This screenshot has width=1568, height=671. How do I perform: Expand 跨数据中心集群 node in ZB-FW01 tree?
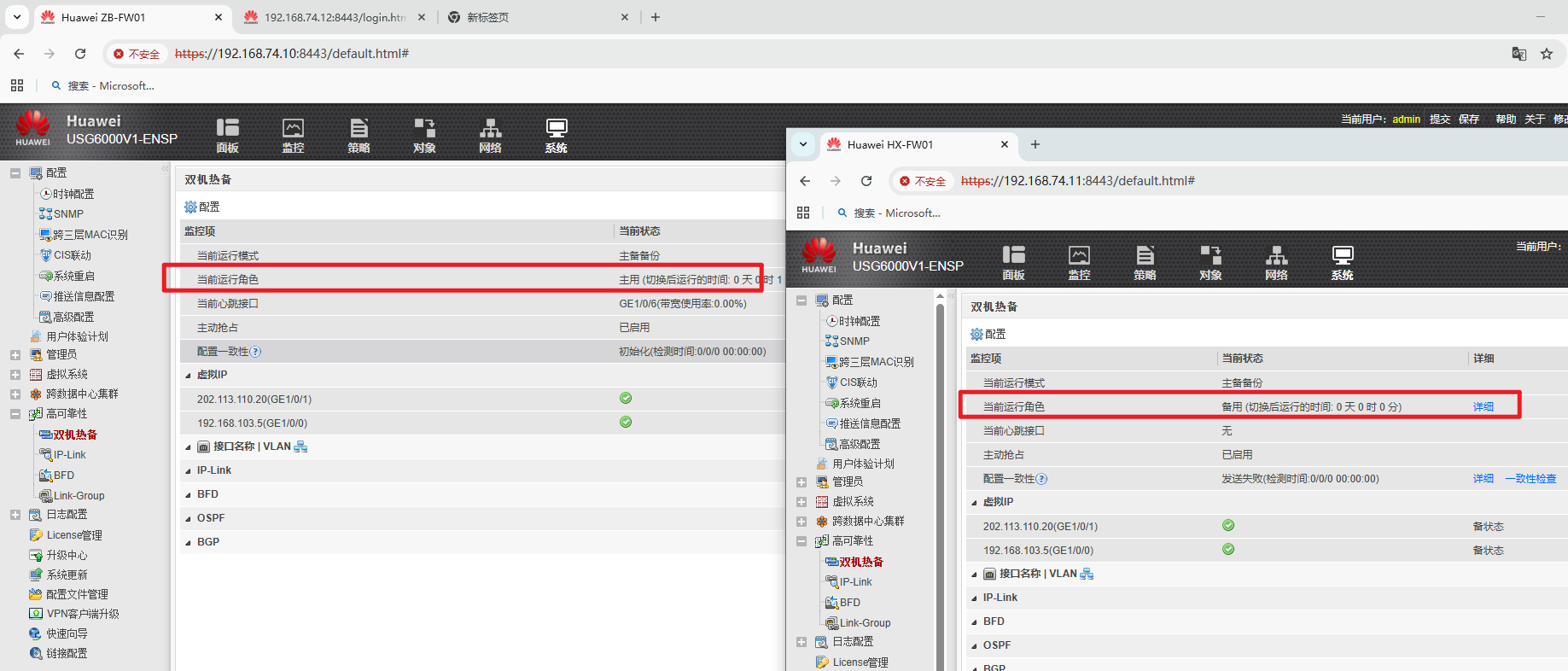point(15,394)
